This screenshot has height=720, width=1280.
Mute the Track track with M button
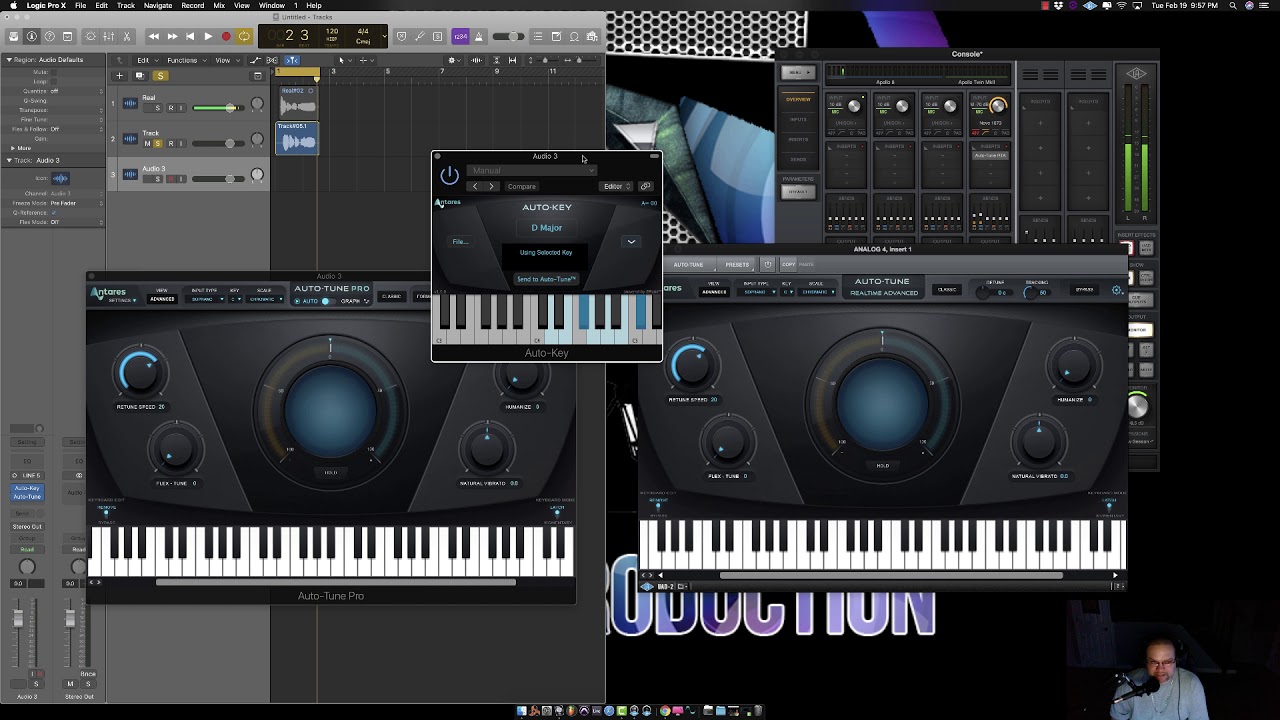147,144
